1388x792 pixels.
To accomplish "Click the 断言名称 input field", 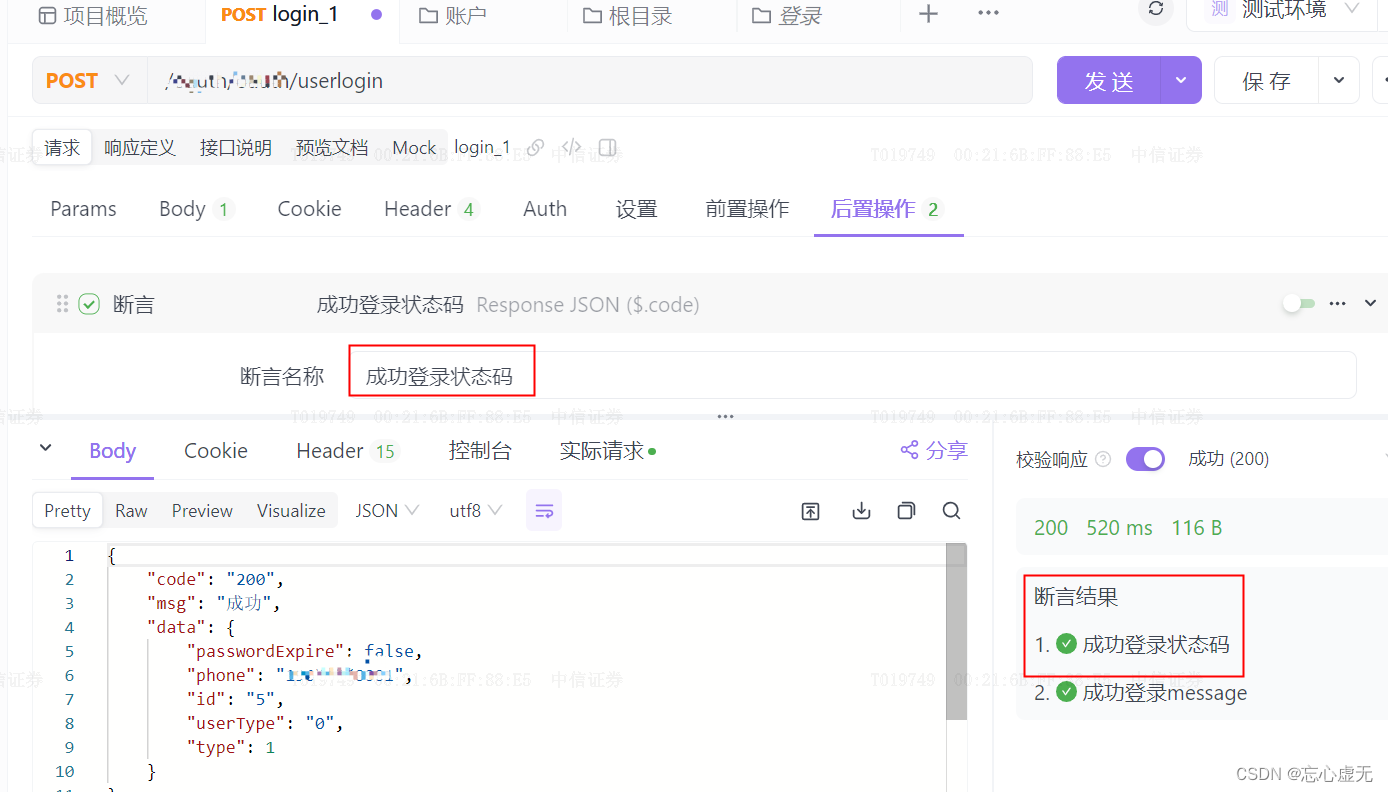I will pyautogui.click(x=852, y=376).
